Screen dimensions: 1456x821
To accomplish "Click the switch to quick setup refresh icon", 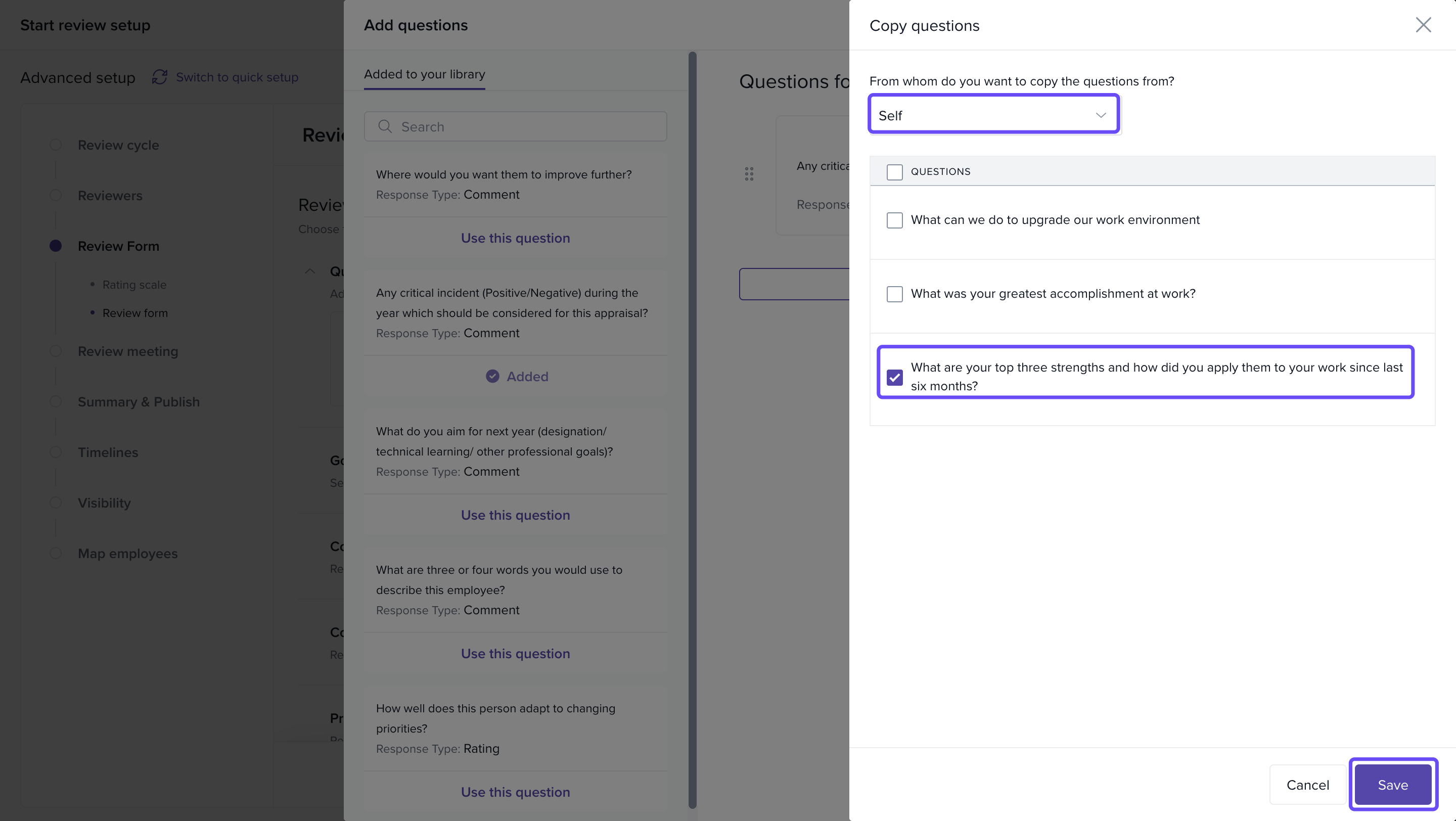I will click(x=159, y=77).
